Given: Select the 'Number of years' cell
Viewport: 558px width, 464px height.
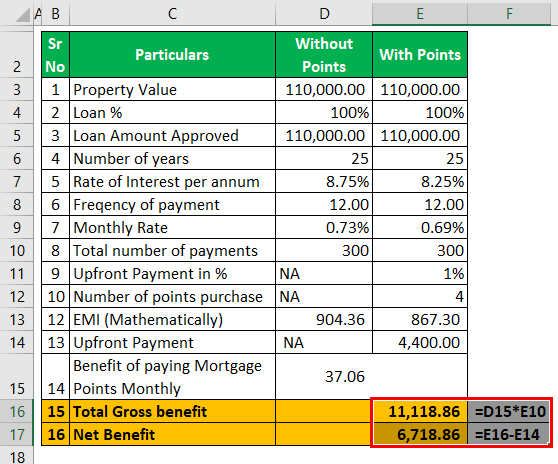Looking at the screenshot, I should point(173,158).
